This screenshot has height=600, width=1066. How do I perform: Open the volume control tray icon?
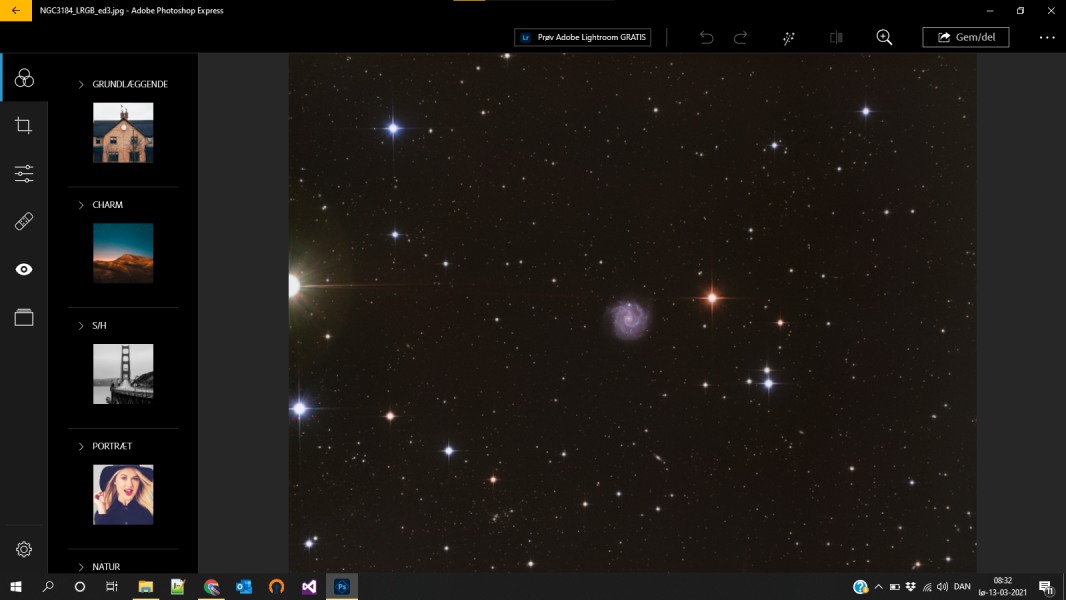click(942, 586)
